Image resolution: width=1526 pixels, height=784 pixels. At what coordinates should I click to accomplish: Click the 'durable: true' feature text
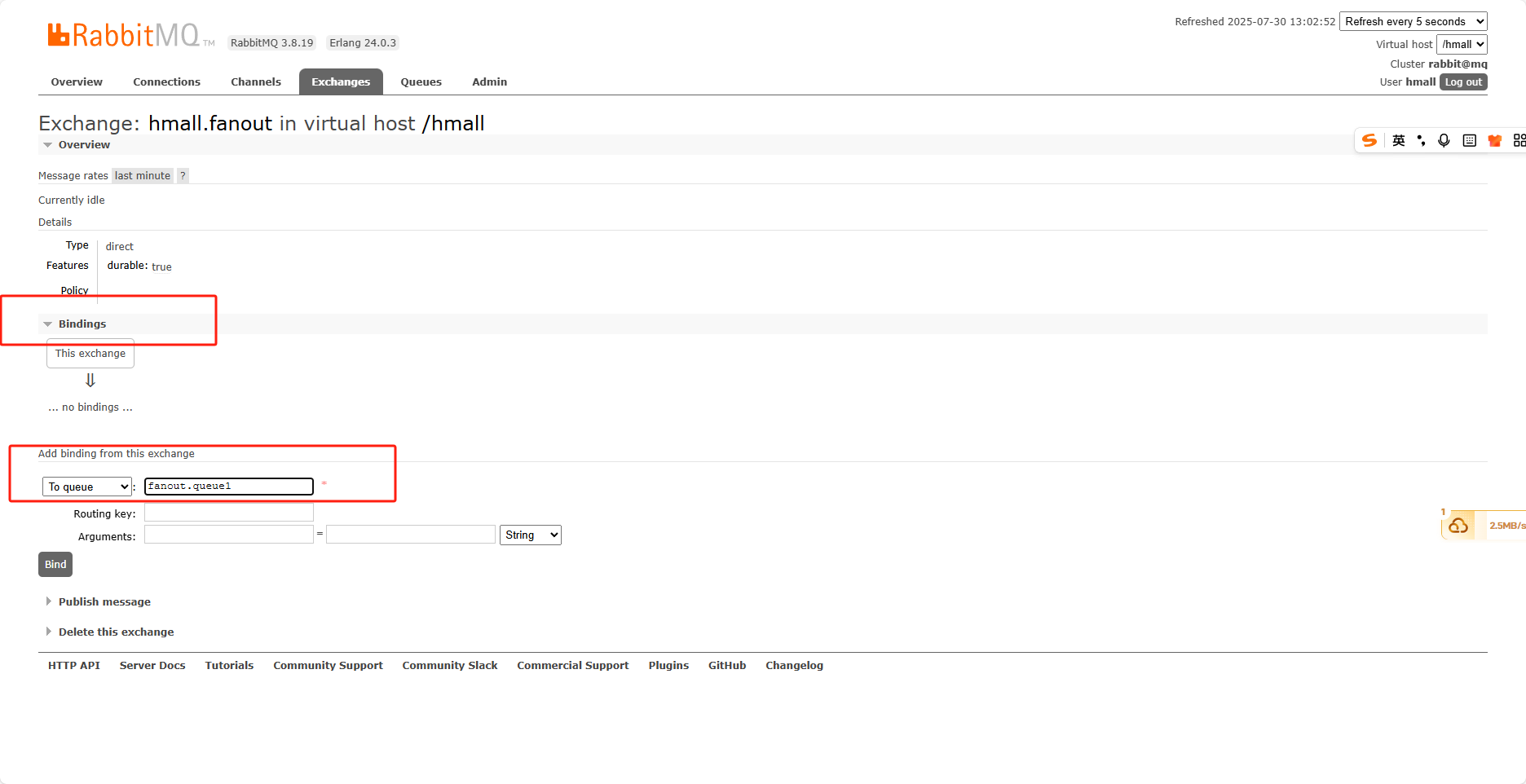139,266
